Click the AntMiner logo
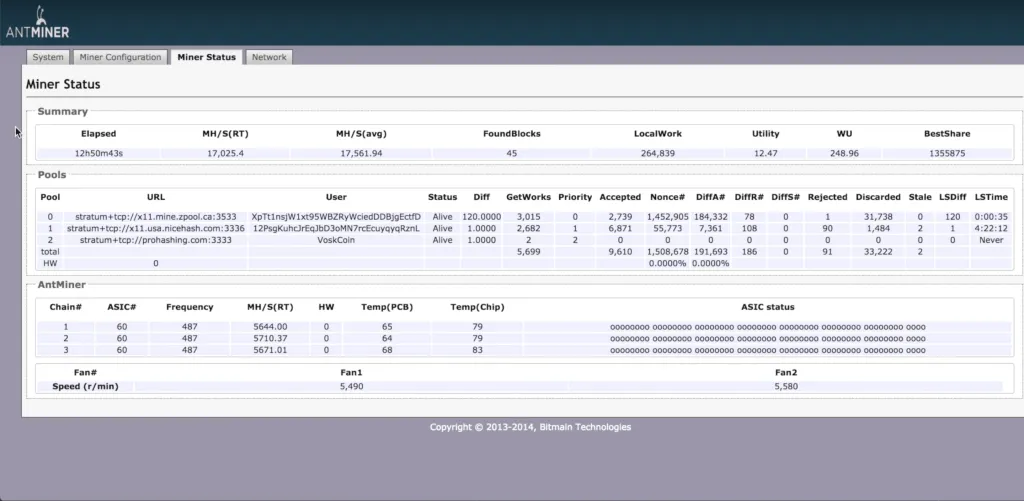The width and height of the screenshot is (1024, 501). pos(37,23)
